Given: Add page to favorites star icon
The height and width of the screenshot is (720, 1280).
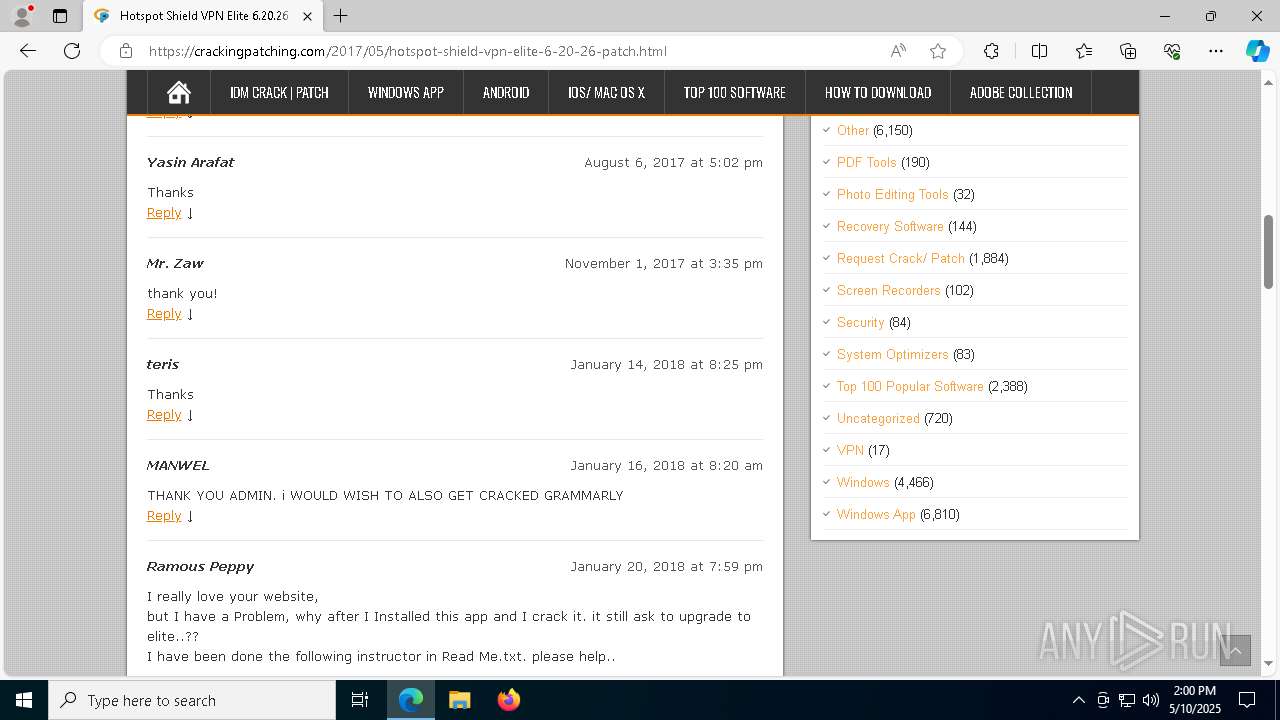Looking at the screenshot, I should tap(938, 51).
